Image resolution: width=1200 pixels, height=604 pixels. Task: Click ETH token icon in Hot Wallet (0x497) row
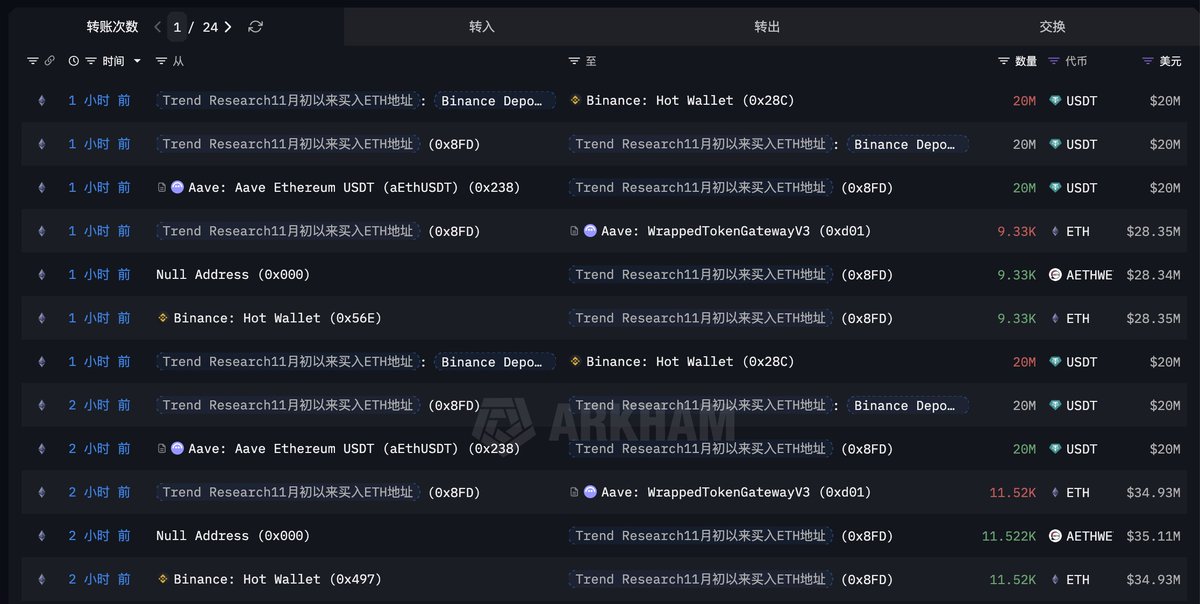[1055, 579]
